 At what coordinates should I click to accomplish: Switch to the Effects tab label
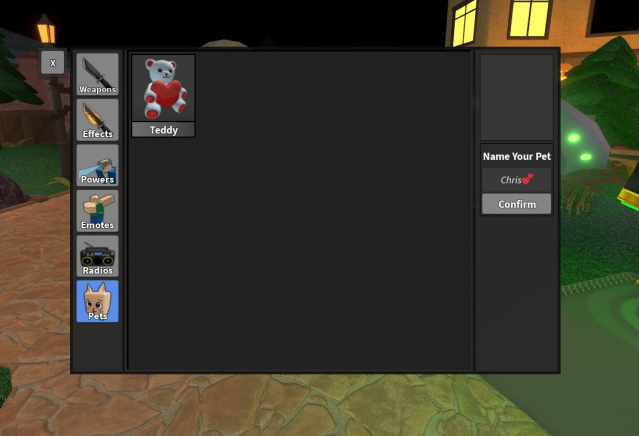tap(97, 134)
